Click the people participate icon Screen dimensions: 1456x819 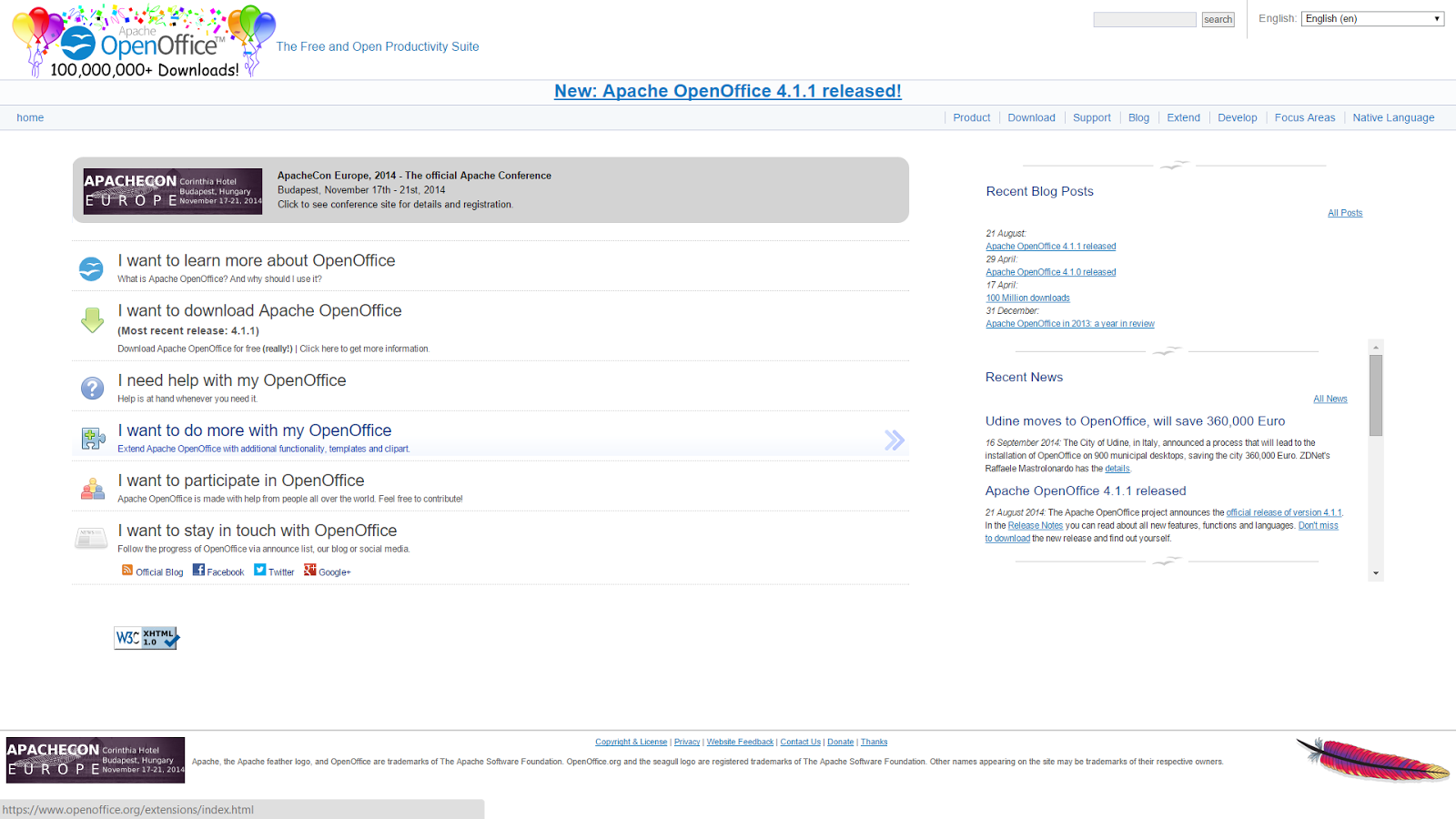tap(93, 489)
